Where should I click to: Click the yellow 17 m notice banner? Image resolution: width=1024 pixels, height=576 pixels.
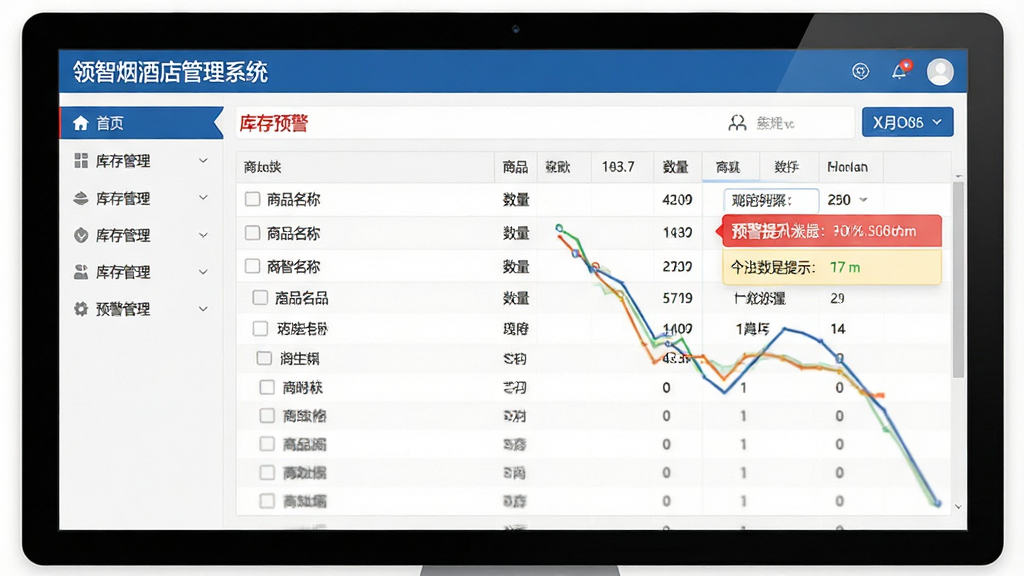tap(831, 267)
